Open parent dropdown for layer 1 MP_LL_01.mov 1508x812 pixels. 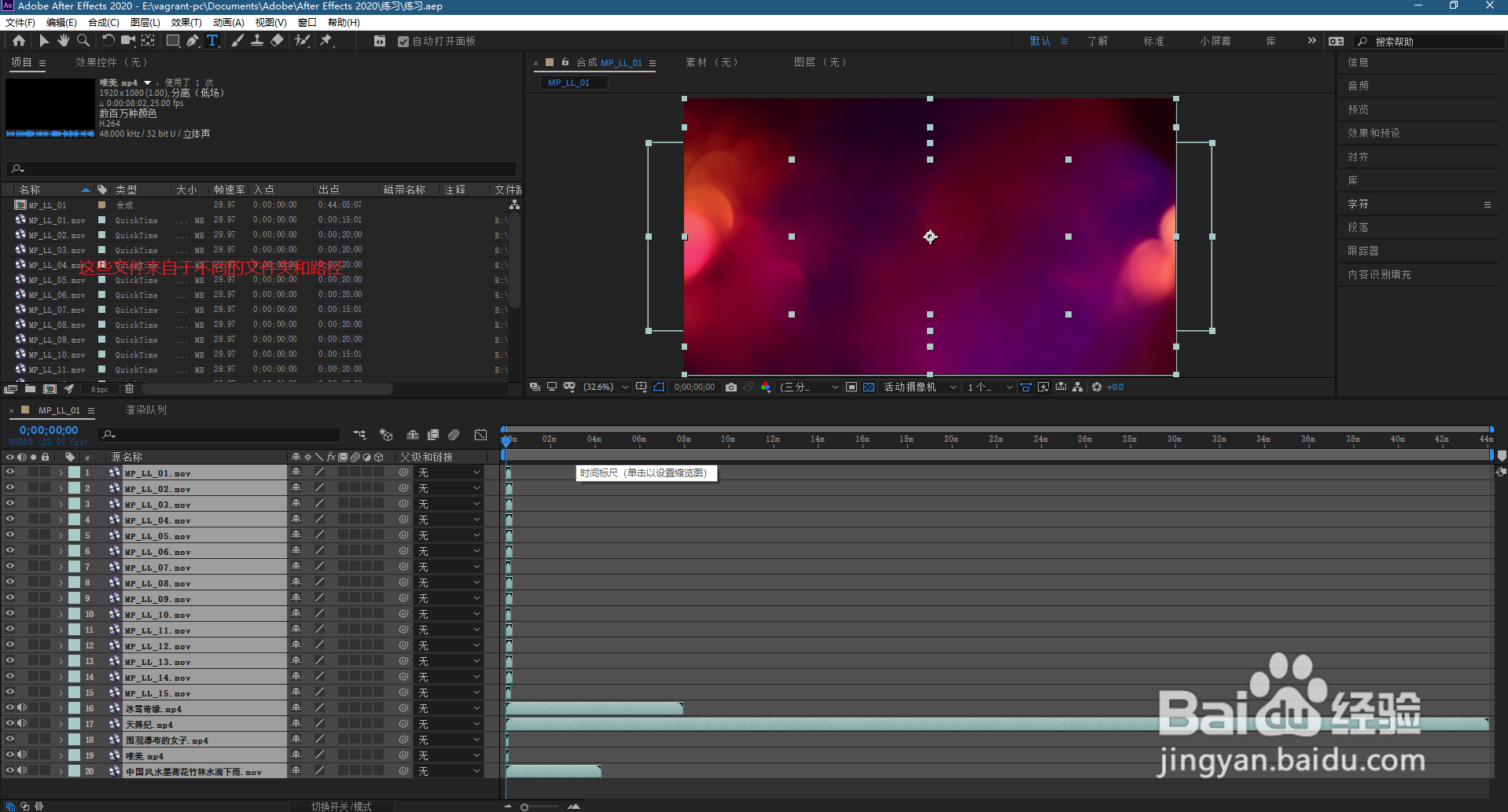coord(448,472)
